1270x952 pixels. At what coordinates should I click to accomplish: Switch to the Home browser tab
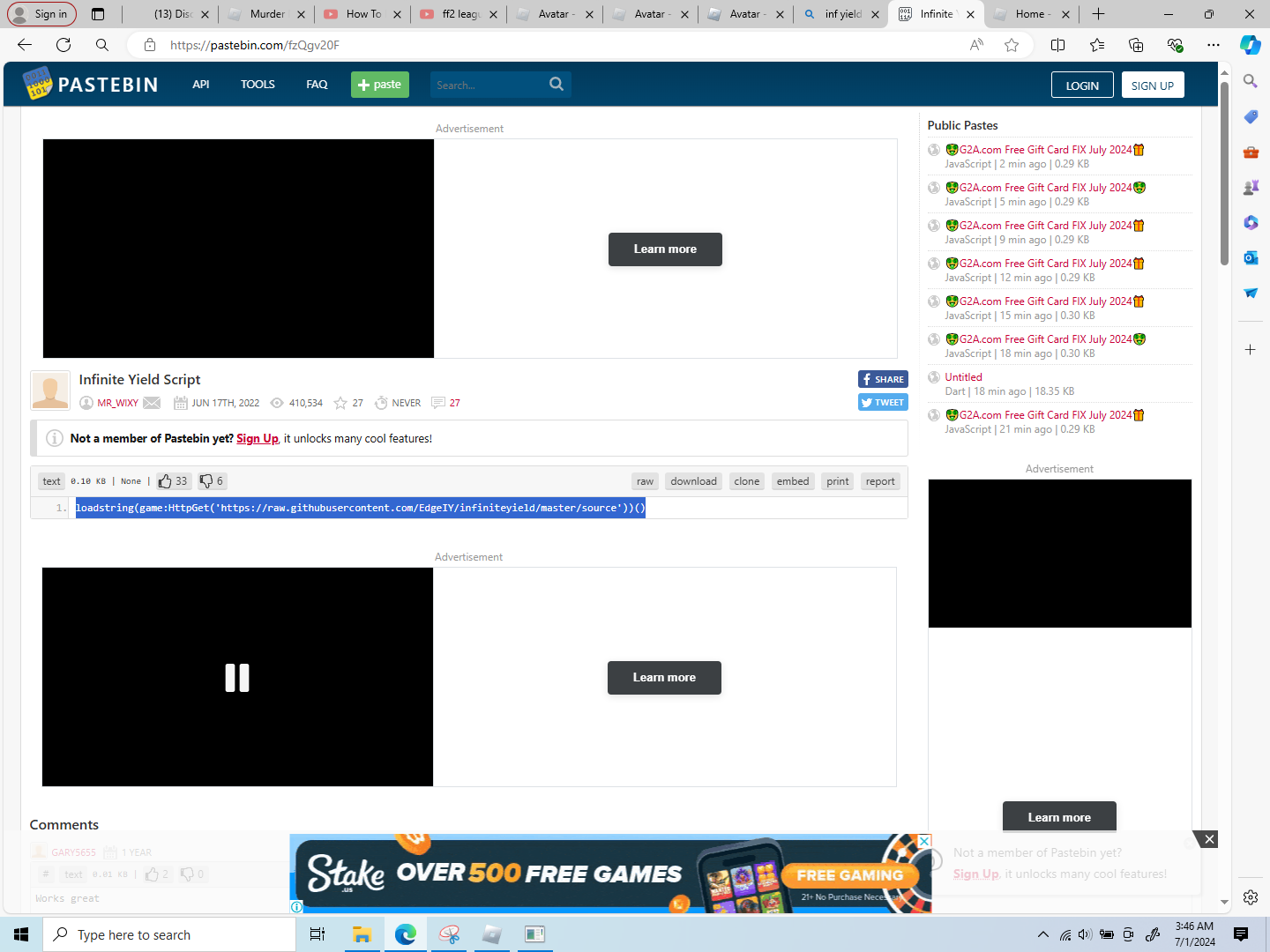click(x=1030, y=14)
